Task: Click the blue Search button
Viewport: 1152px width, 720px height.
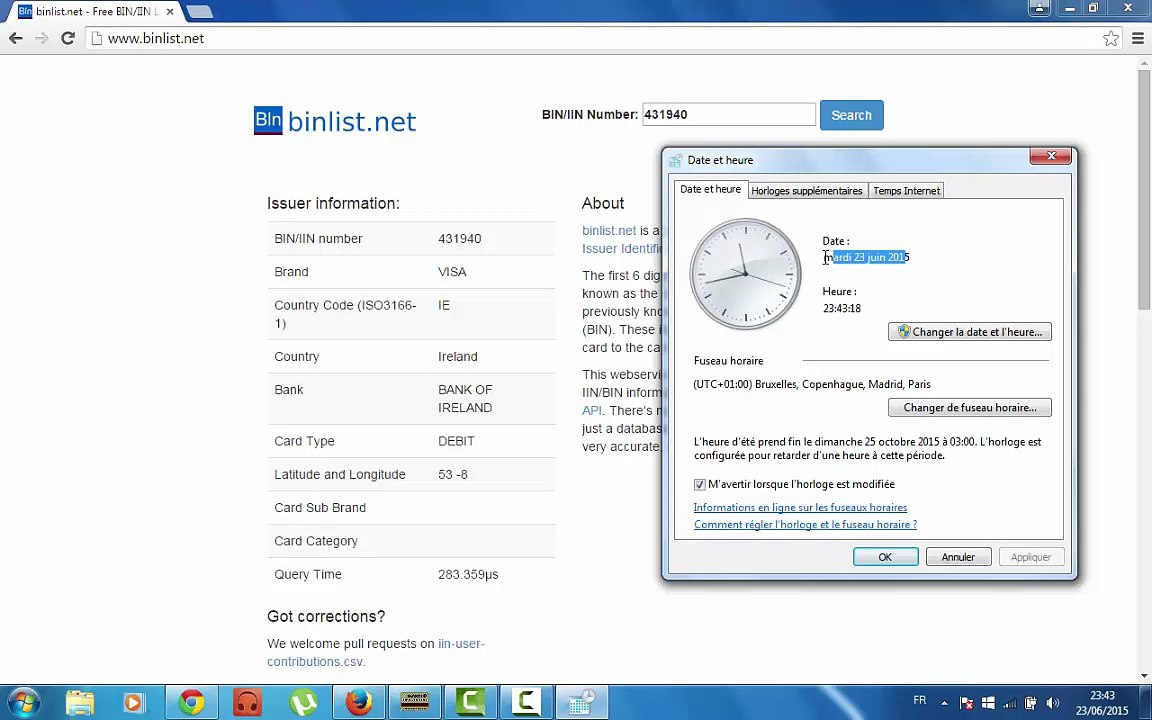Action: click(x=852, y=115)
